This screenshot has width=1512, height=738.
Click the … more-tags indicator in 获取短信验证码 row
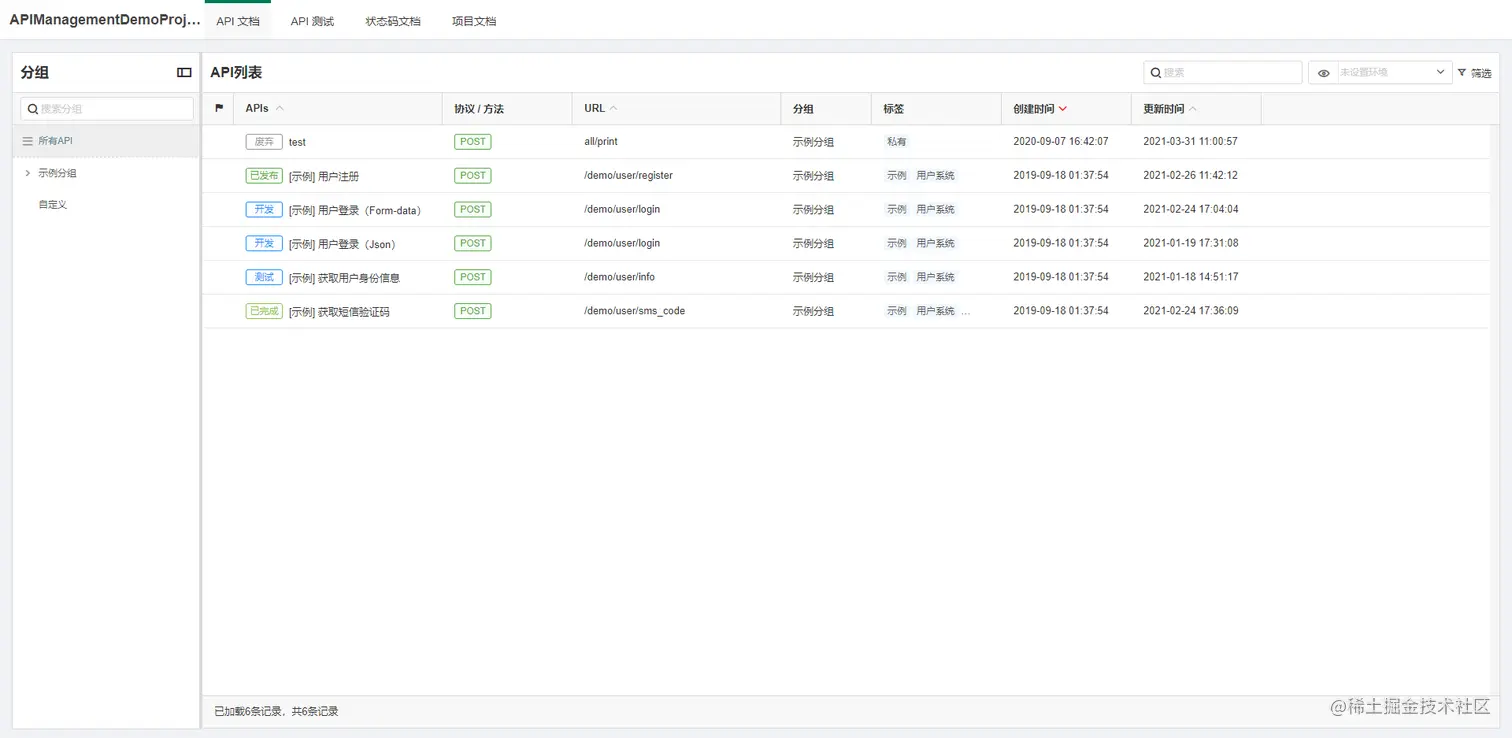pos(966,312)
